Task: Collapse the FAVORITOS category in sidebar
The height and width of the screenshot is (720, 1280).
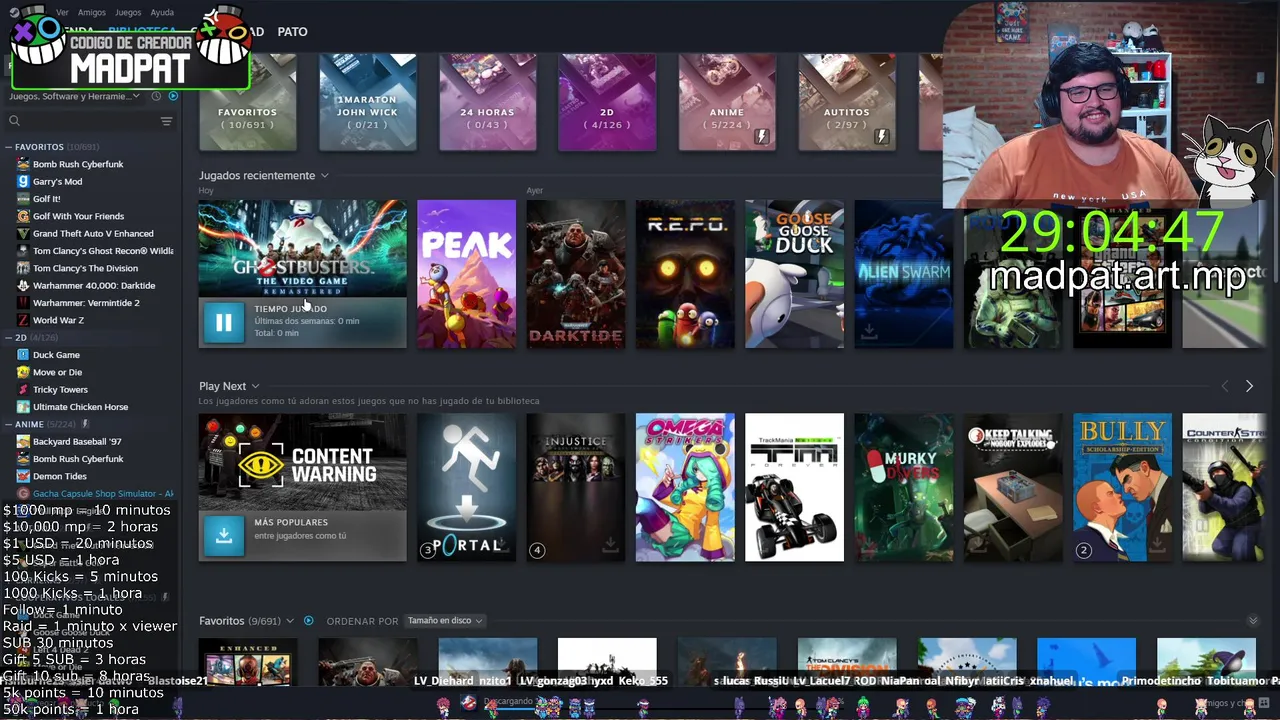Action: tap(9, 147)
